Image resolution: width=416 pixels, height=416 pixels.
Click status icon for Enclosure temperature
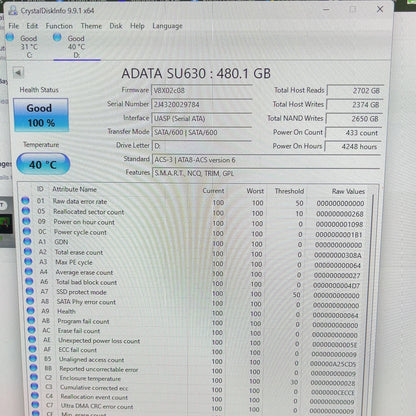(x=34, y=377)
